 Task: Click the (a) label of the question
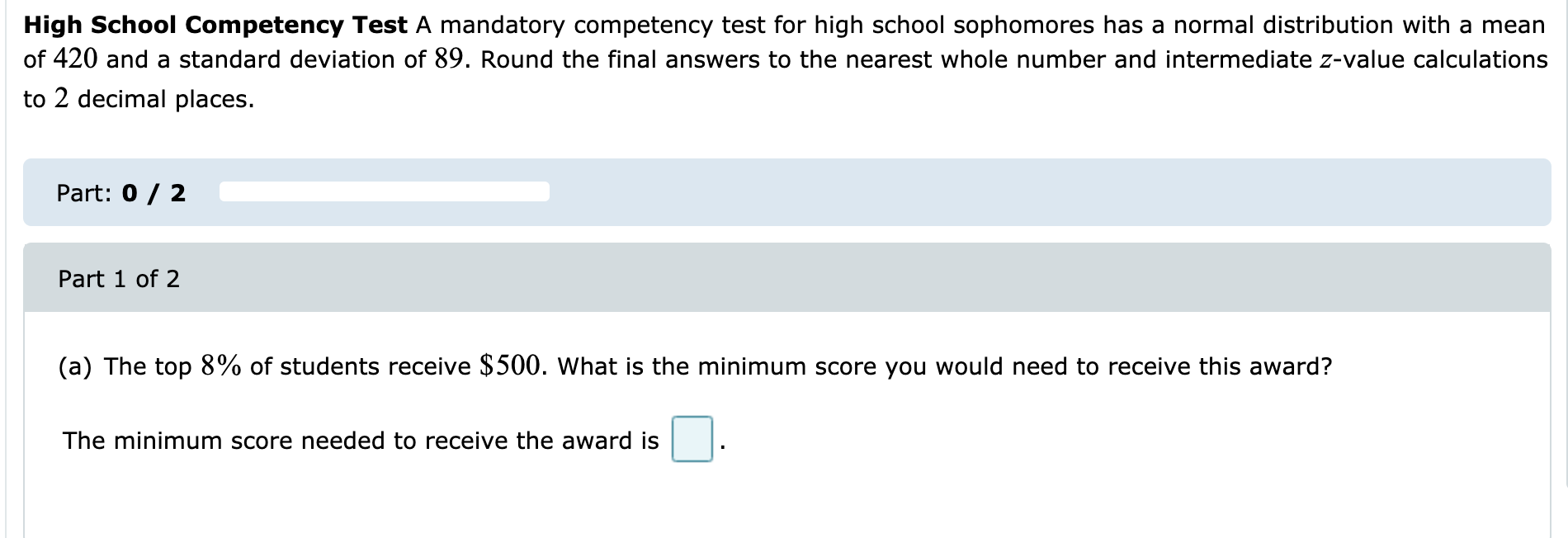[73, 365]
